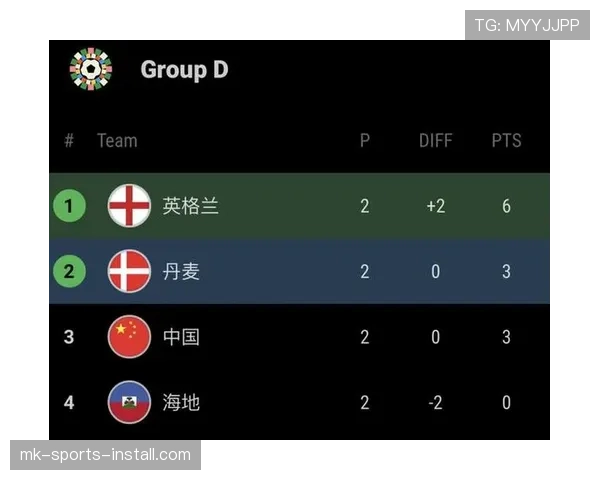This screenshot has width=600, height=480.
Task: Open the 英格兰 team name
Action: click(x=191, y=206)
